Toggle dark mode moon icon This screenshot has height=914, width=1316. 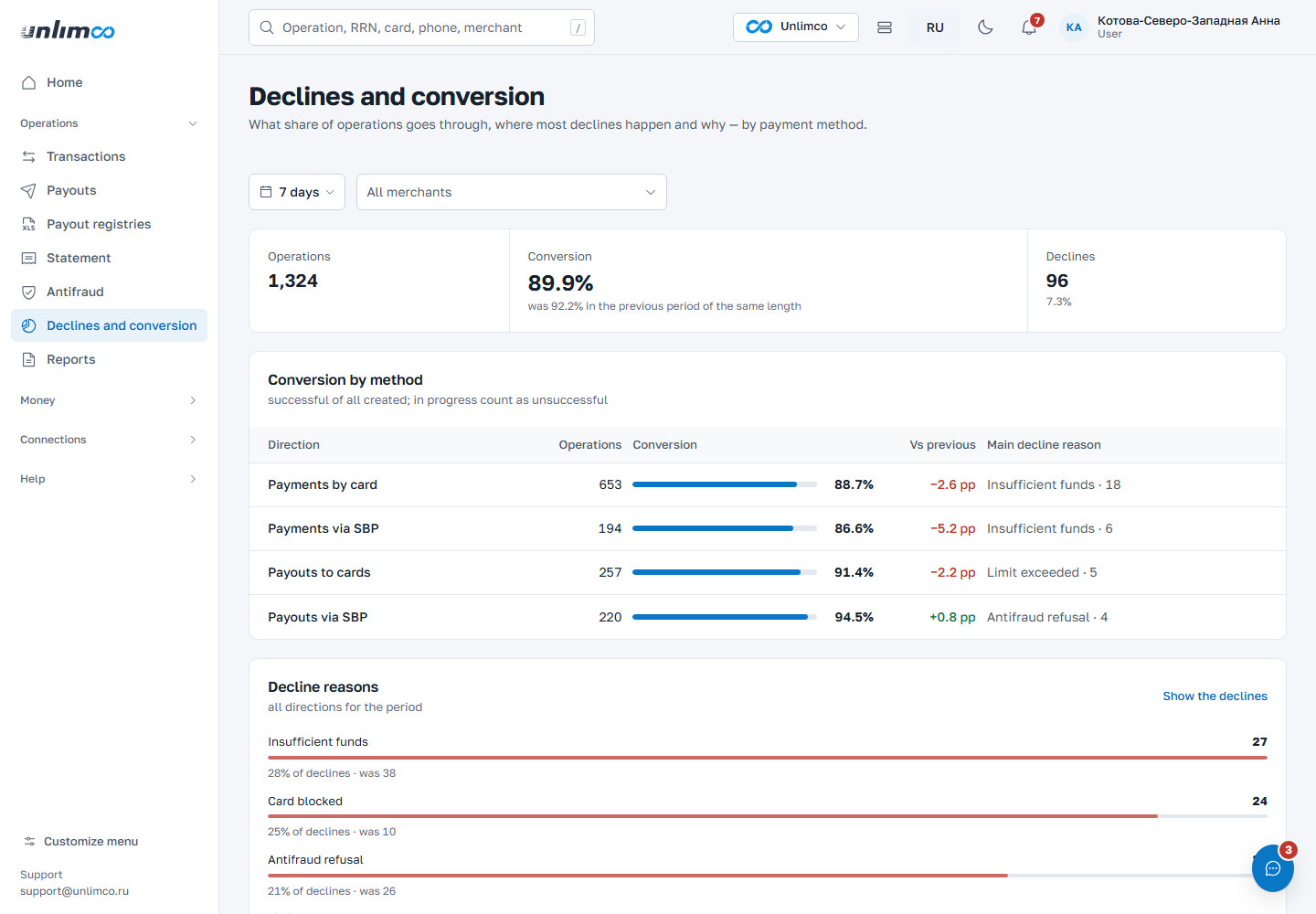coord(985,27)
